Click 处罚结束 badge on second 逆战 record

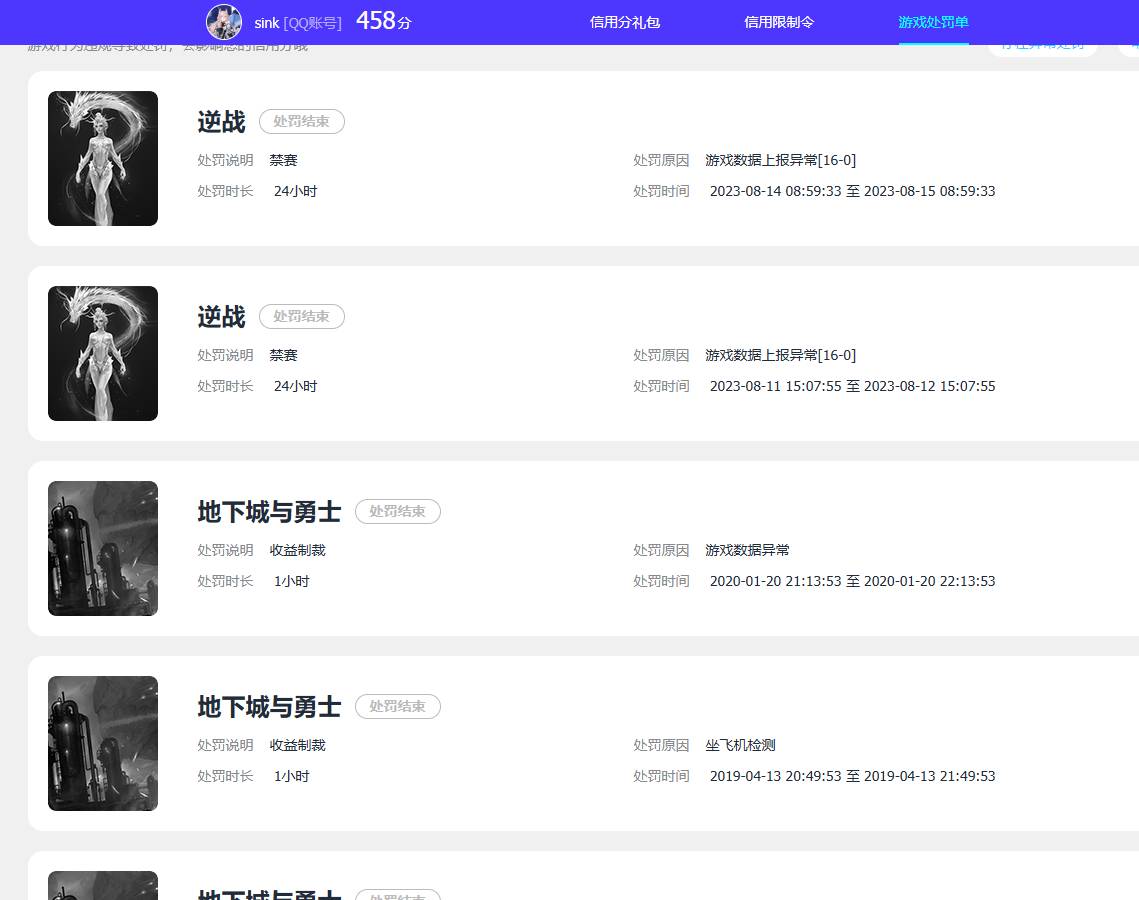point(302,316)
